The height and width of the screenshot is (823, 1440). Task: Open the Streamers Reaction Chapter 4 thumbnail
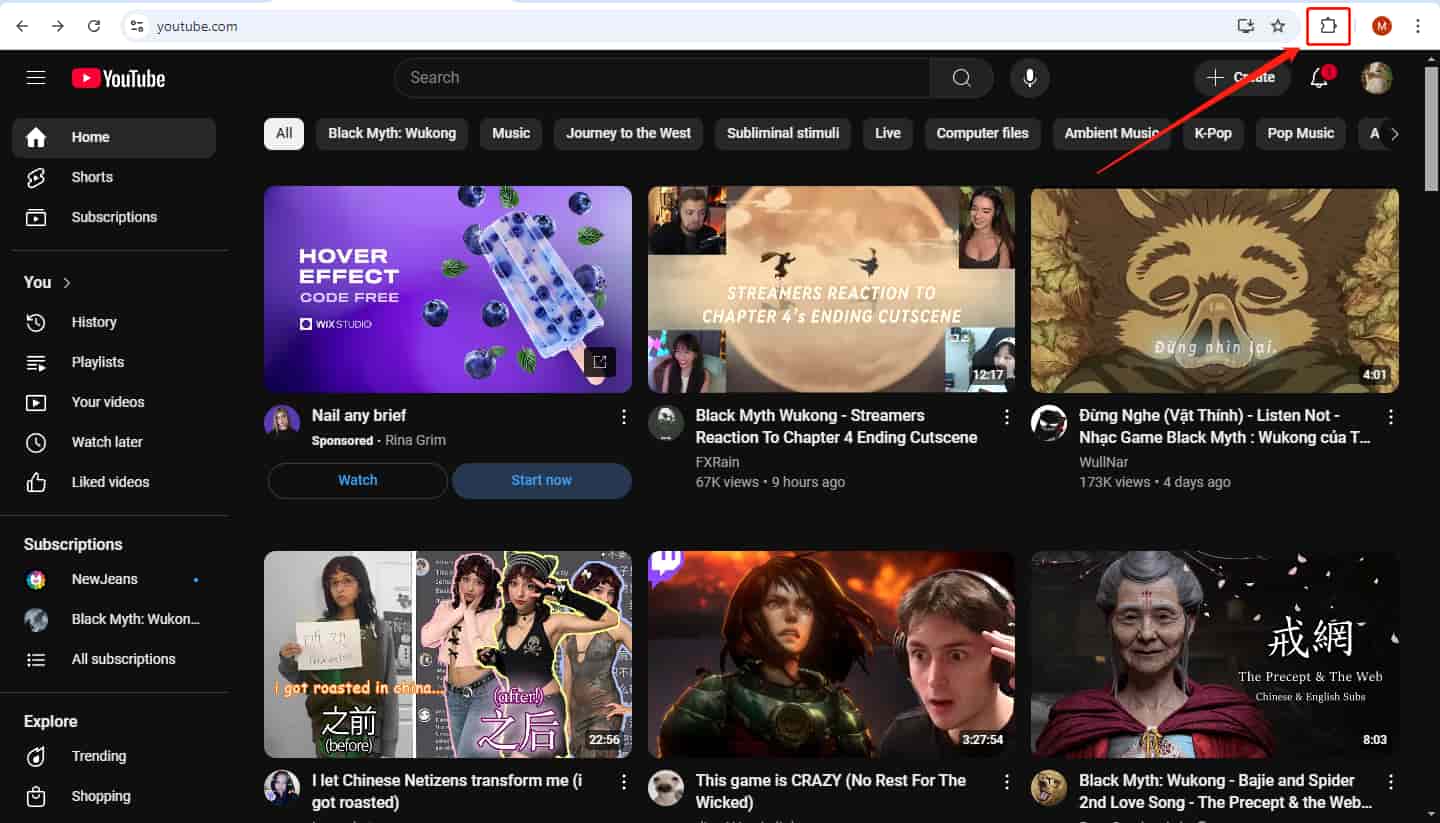(831, 289)
